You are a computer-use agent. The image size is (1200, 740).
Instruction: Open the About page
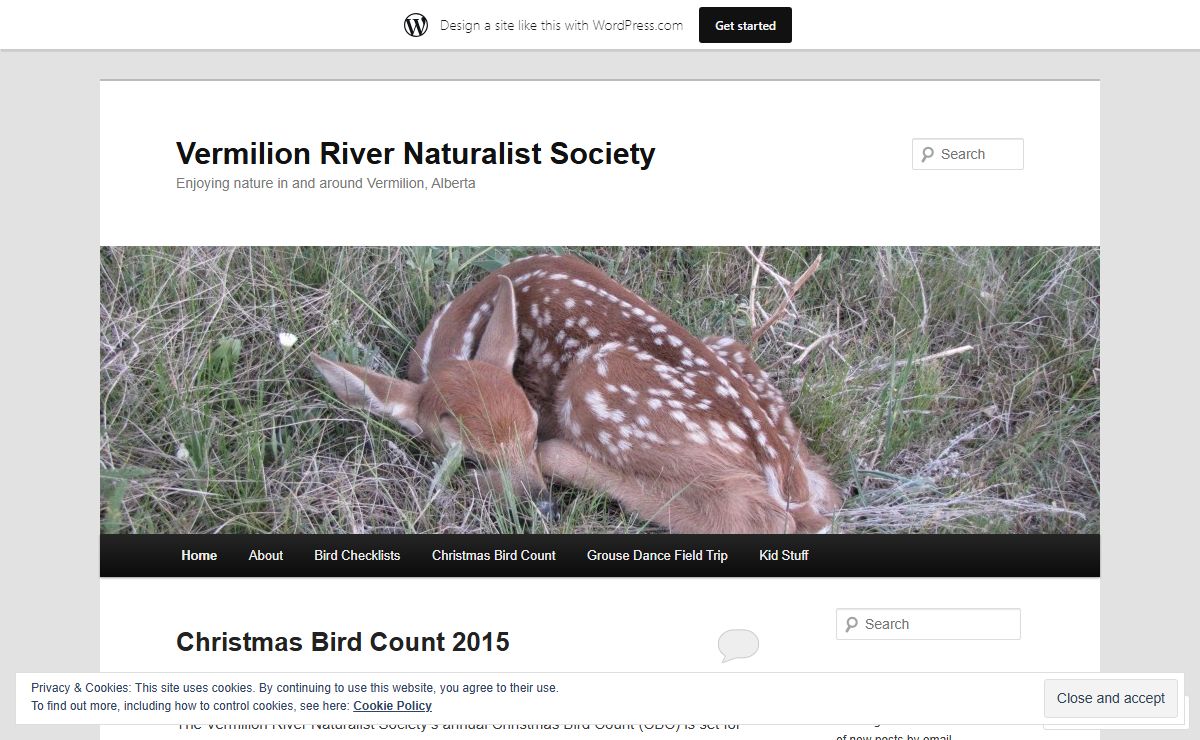tap(265, 555)
